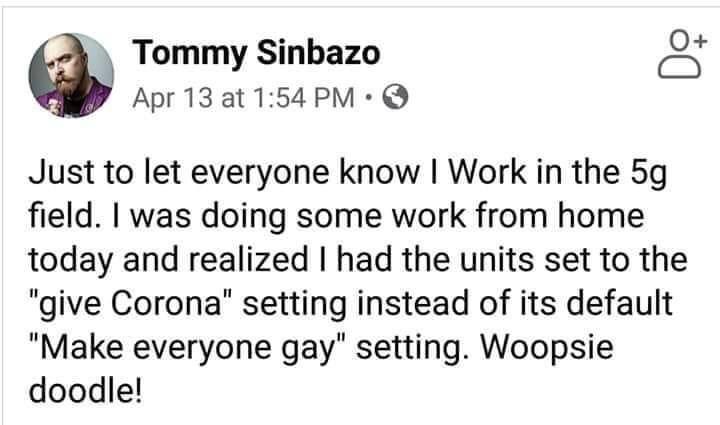
Task: Open Tommy Sinbazo's profile picture
Action: click(x=71, y=75)
